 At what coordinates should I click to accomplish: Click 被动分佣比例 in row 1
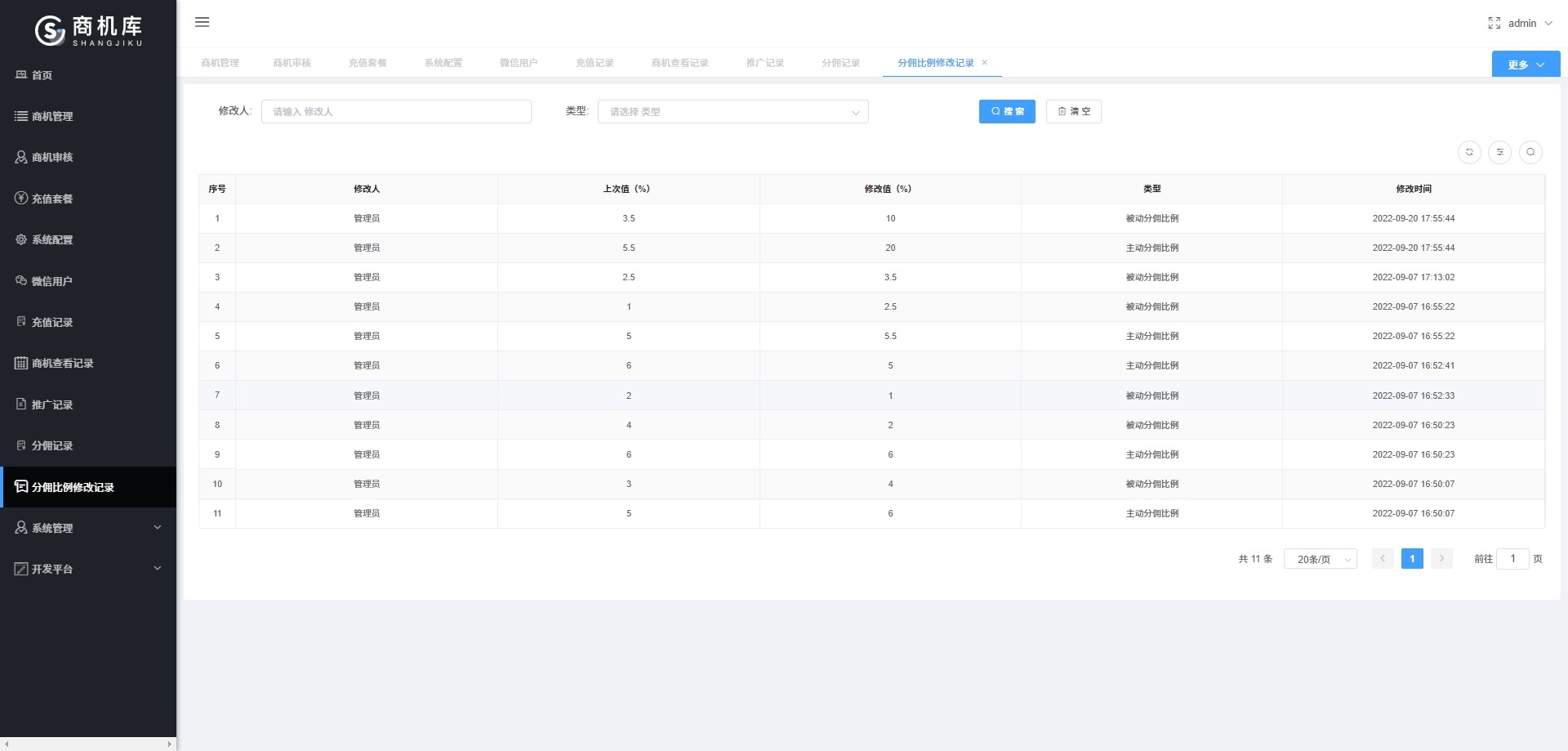pos(1152,218)
